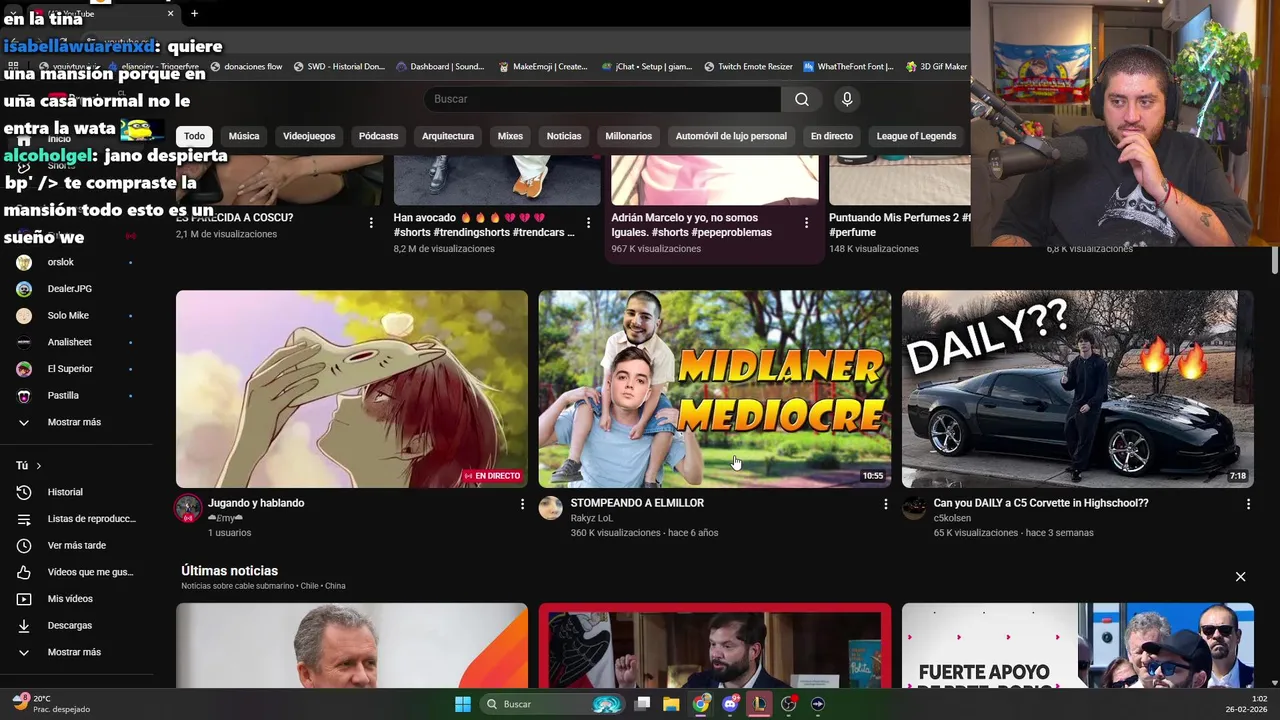Open Google Chrome from the taskbar

point(701,704)
